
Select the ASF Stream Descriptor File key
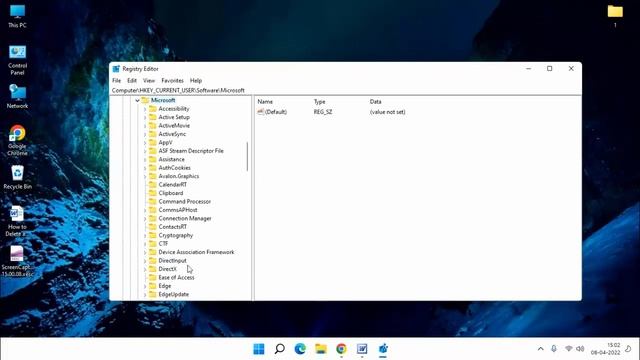pyautogui.click(x=191, y=151)
